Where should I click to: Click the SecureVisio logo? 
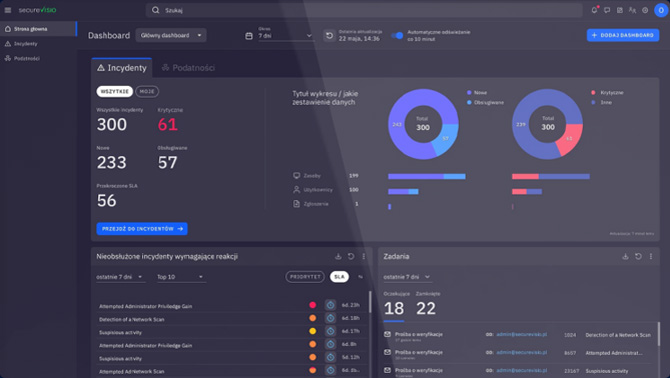coord(37,10)
